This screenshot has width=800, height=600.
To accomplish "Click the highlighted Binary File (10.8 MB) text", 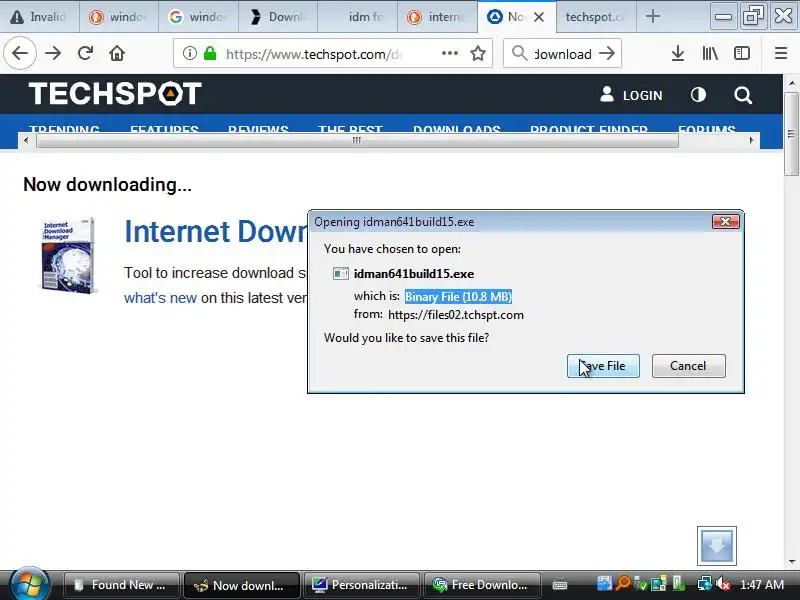I will coord(458,297).
